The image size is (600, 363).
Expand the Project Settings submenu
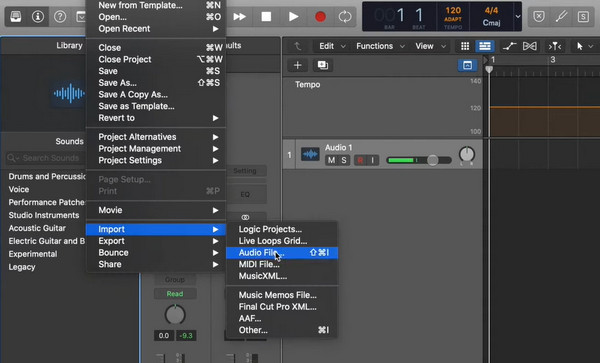pyautogui.click(x=156, y=160)
